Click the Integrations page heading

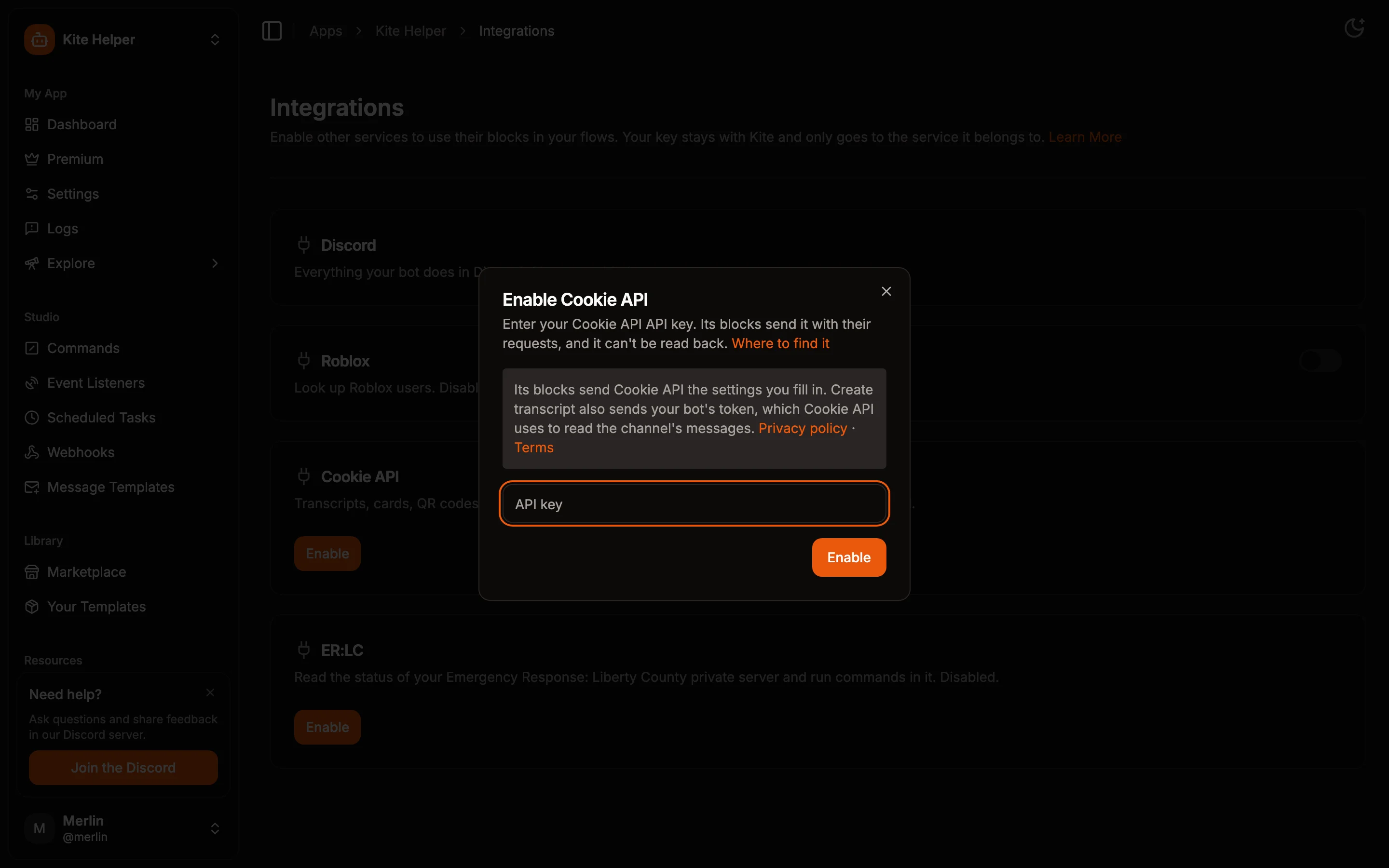pos(337,108)
